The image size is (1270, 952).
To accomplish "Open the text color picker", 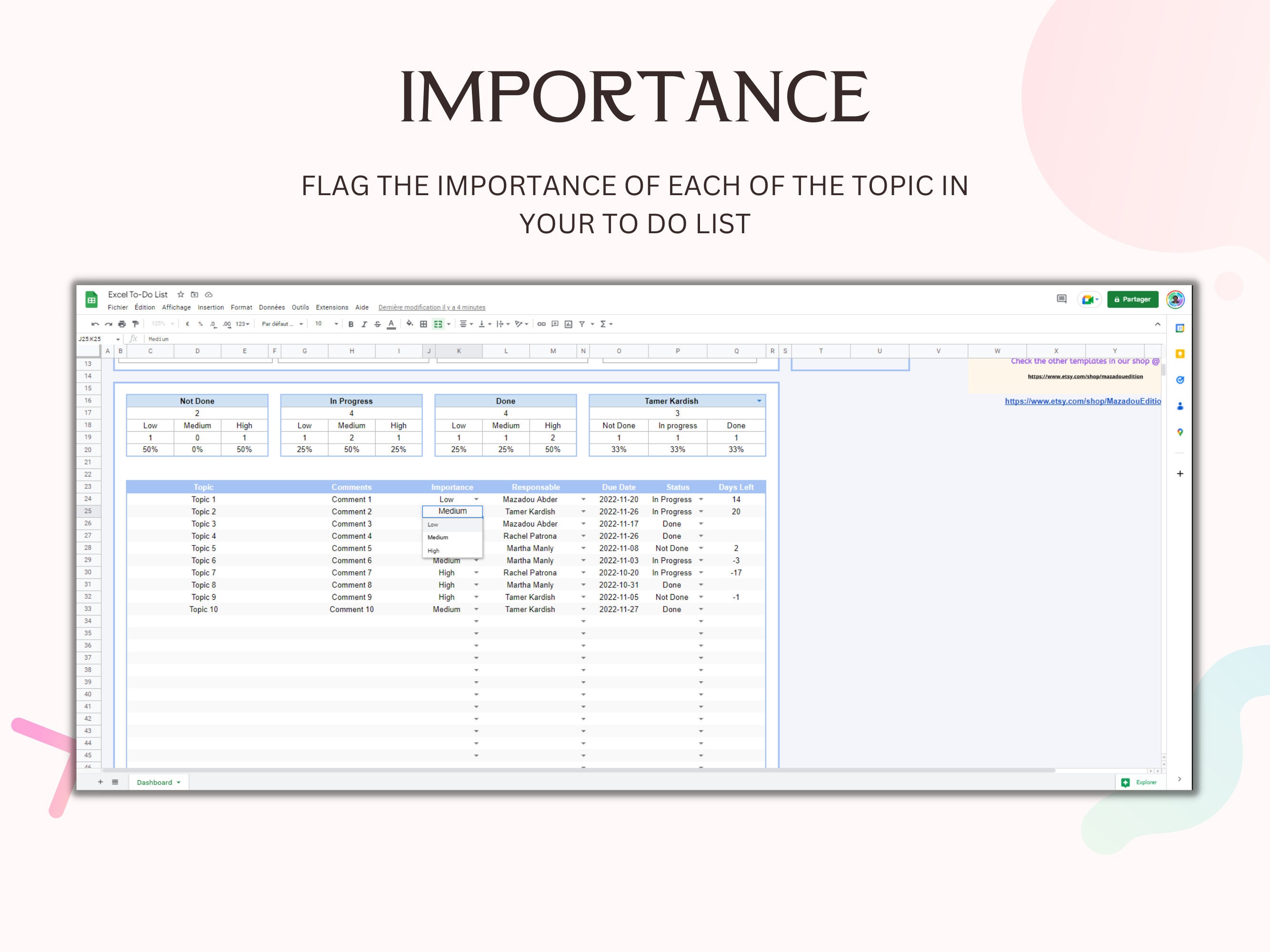I will [391, 324].
